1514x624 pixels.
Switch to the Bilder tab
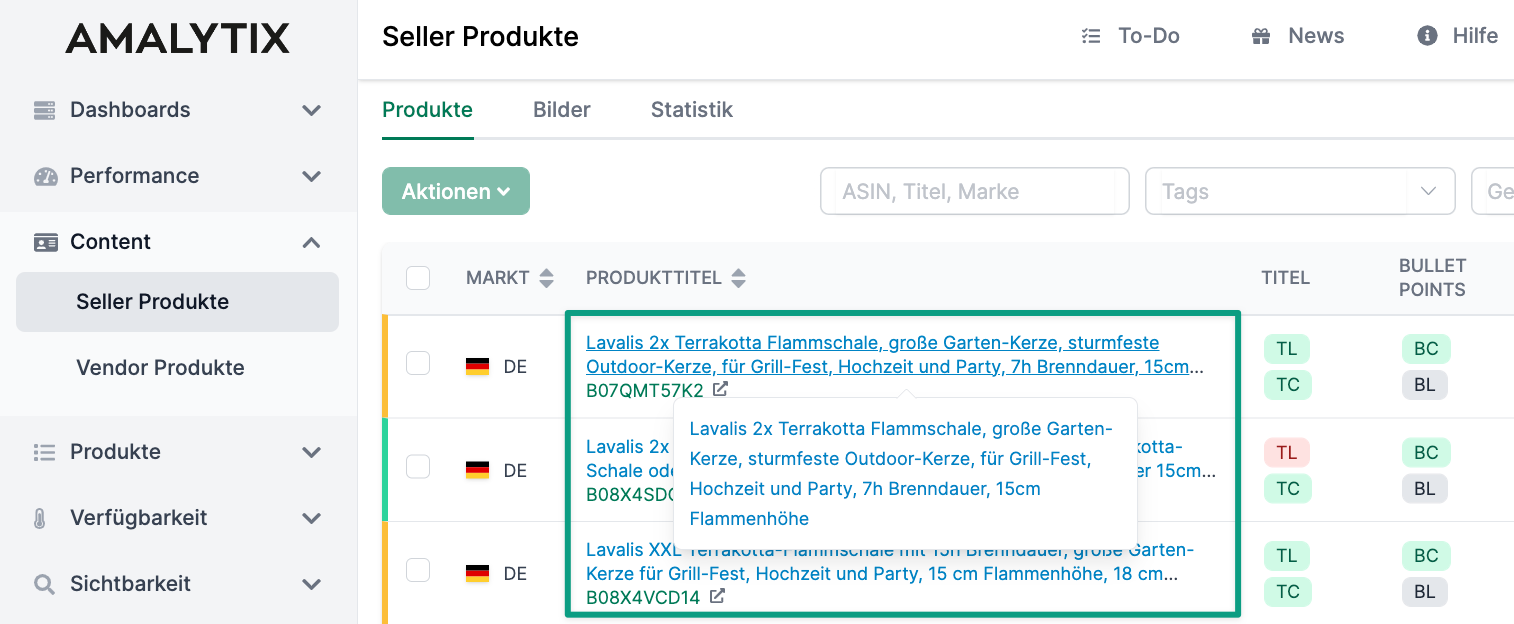coord(562,110)
